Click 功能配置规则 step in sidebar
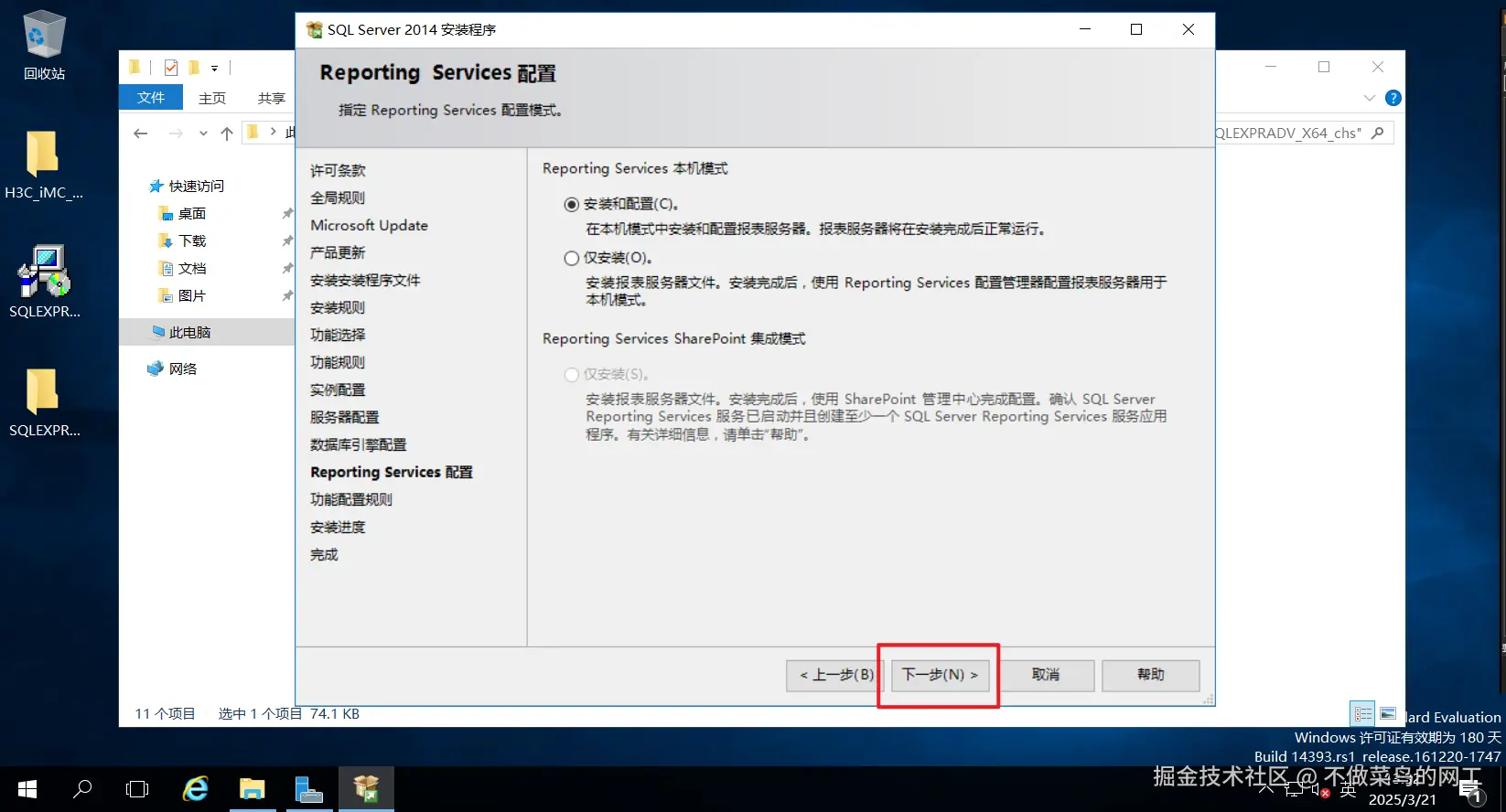The height and width of the screenshot is (812, 1506). 351,499
